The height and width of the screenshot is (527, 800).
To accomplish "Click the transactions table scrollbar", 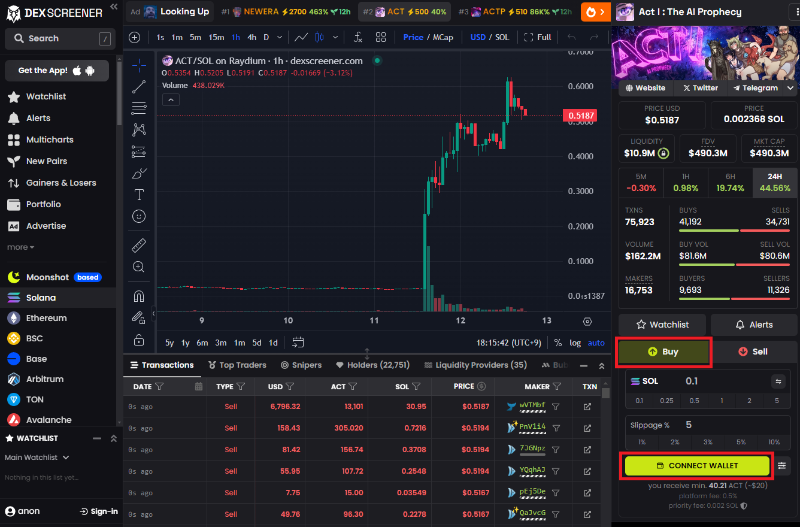I will 606,393.
